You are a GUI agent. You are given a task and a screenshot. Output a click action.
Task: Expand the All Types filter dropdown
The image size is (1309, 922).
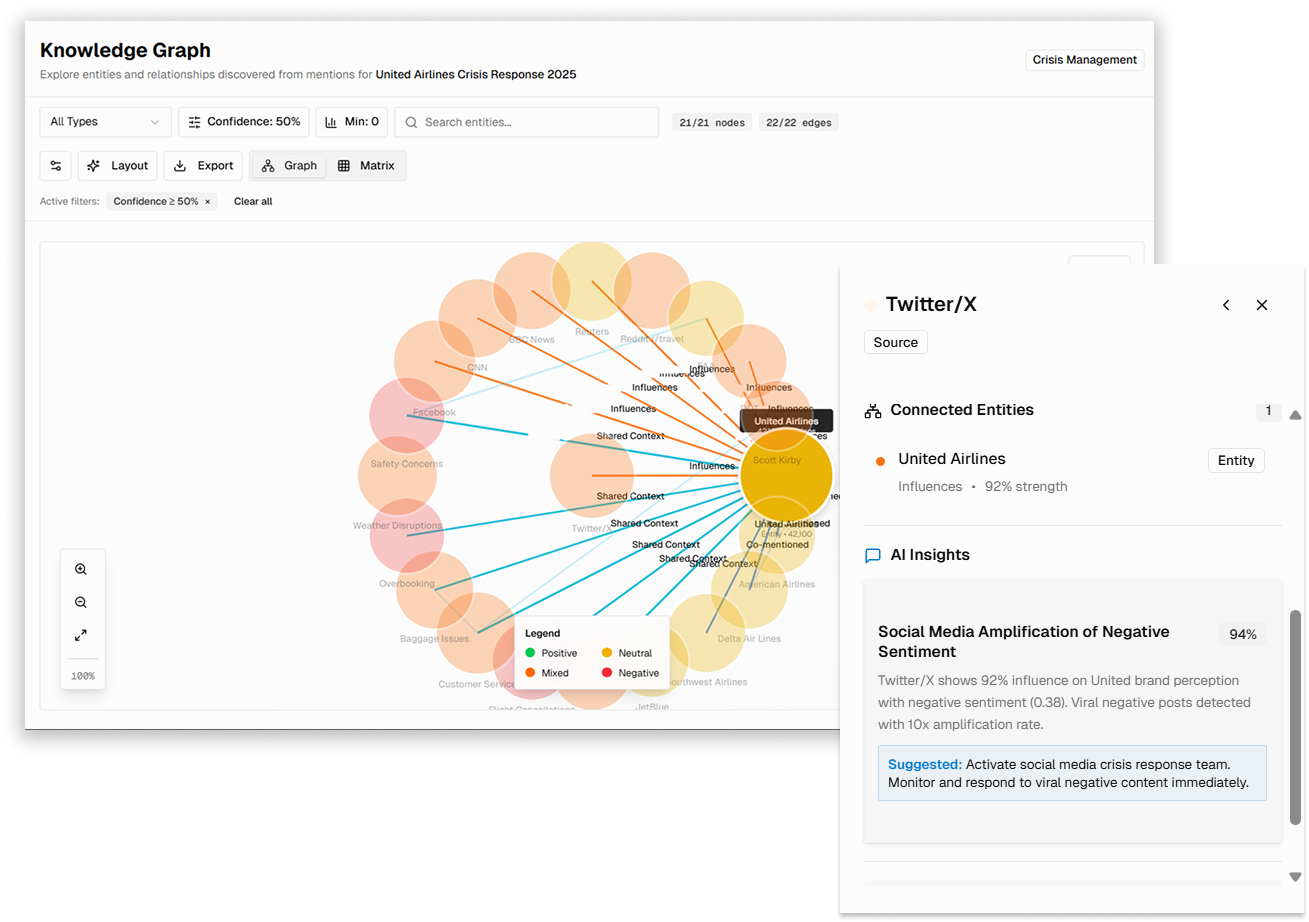pyautogui.click(x=105, y=121)
